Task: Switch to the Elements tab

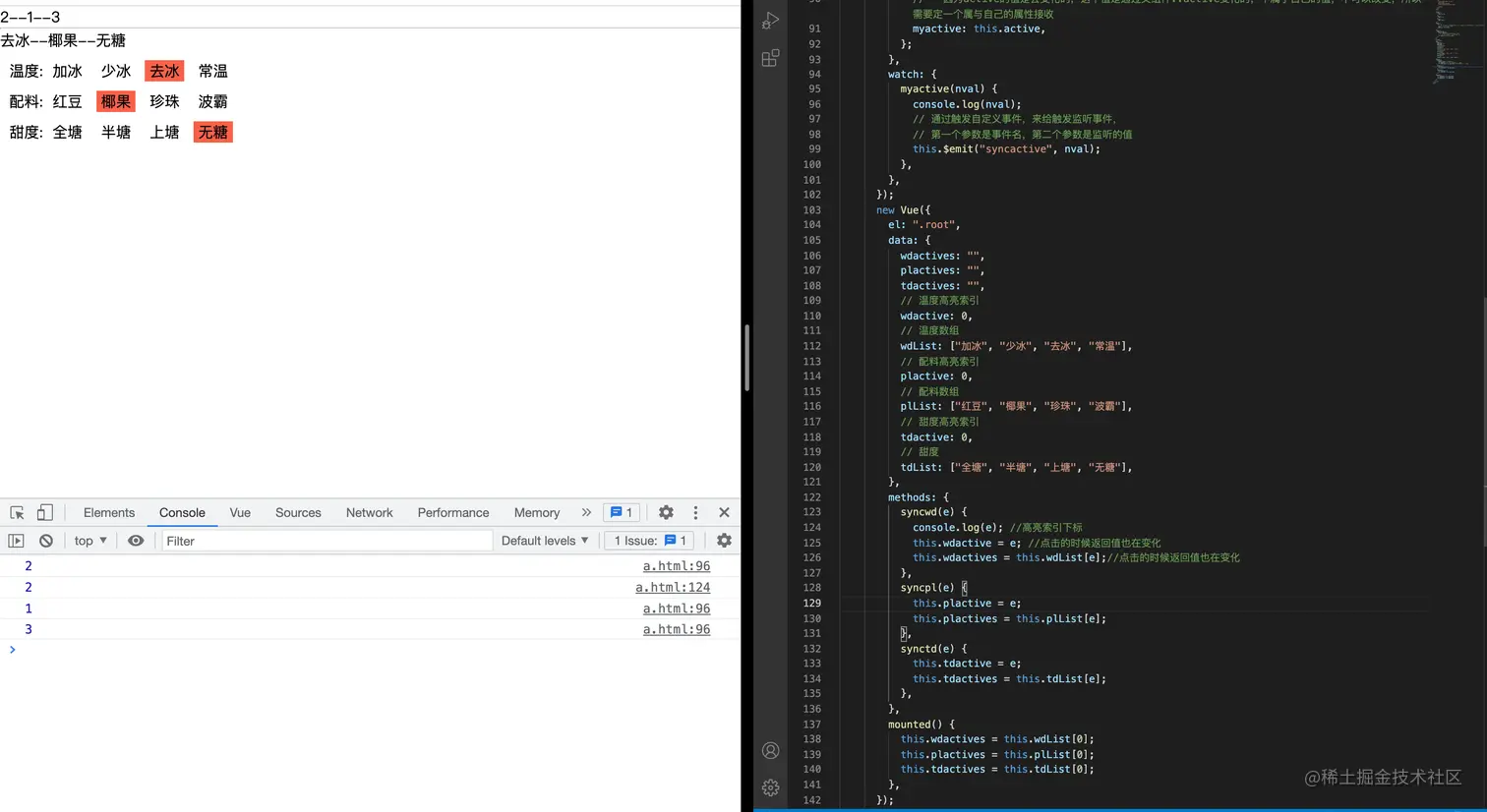Action: tap(109, 512)
